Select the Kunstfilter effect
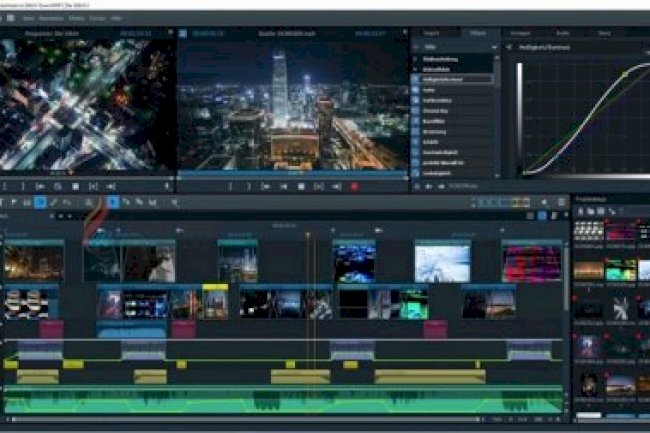The height and width of the screenshot is (433, 650). click(452, 121)
